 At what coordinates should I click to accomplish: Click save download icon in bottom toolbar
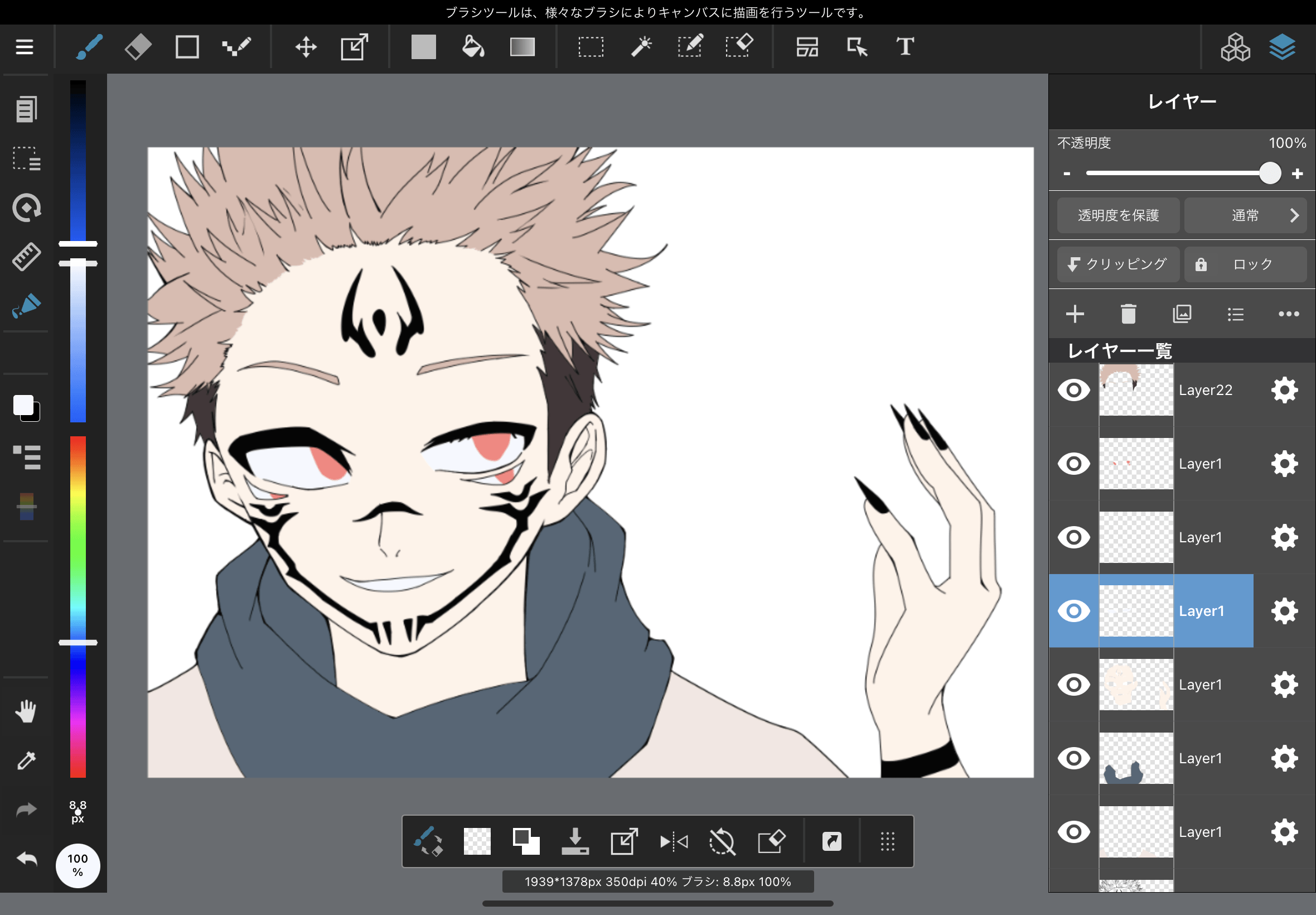[575, 841]
